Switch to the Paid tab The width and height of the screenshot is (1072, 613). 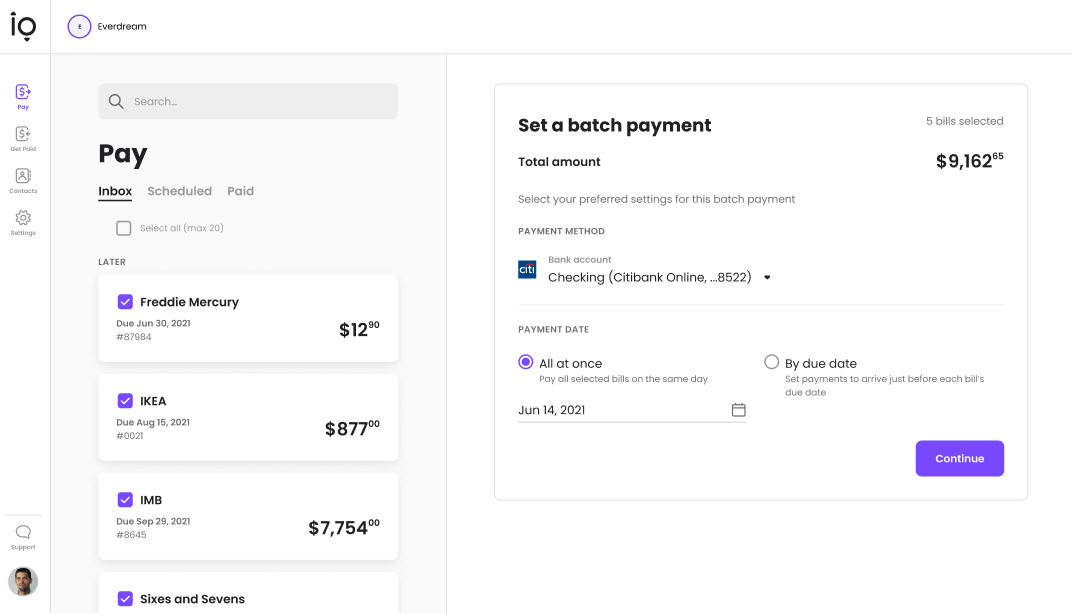pos(241,191)
